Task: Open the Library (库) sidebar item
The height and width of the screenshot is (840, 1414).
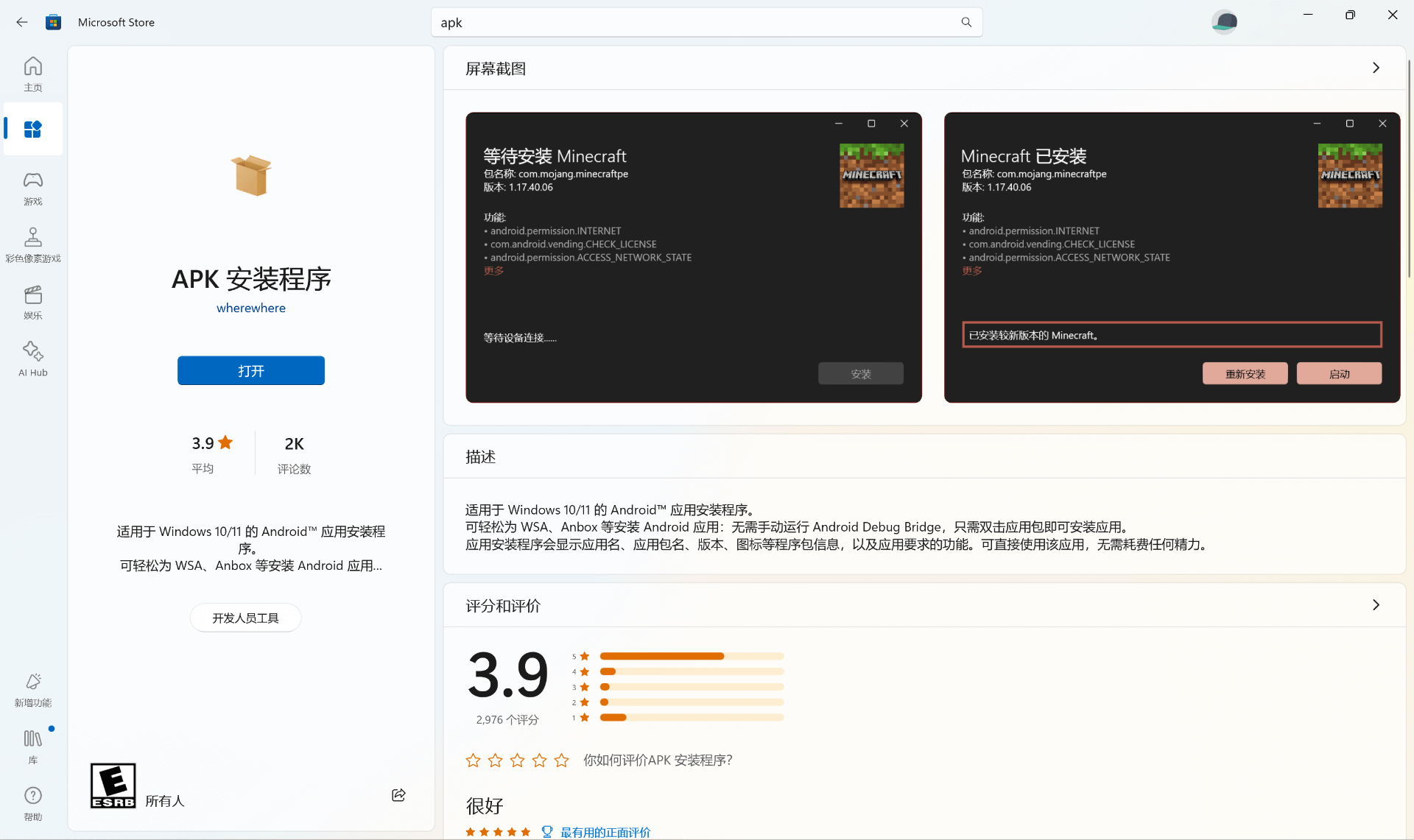Action: (x=33, y=747)
